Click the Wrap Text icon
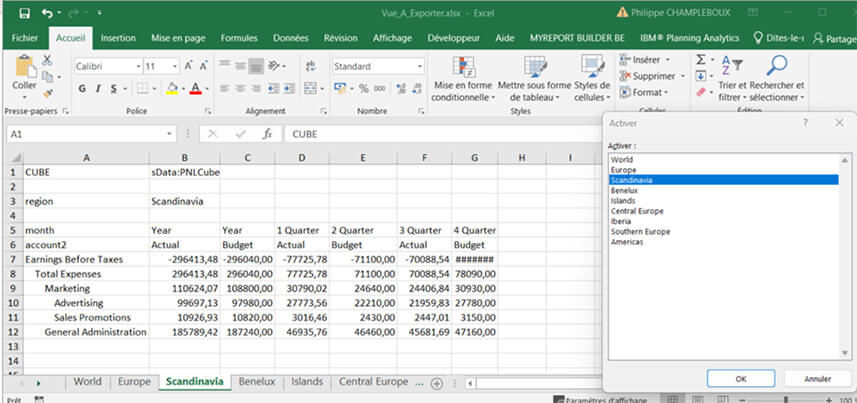 click(310, 66)
